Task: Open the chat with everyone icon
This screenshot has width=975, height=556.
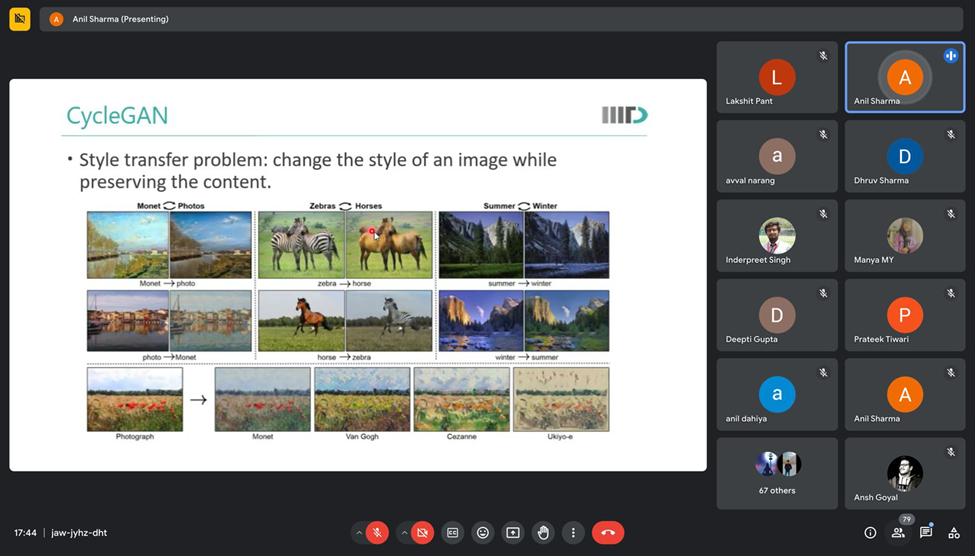Action: [x=926, y=533]
